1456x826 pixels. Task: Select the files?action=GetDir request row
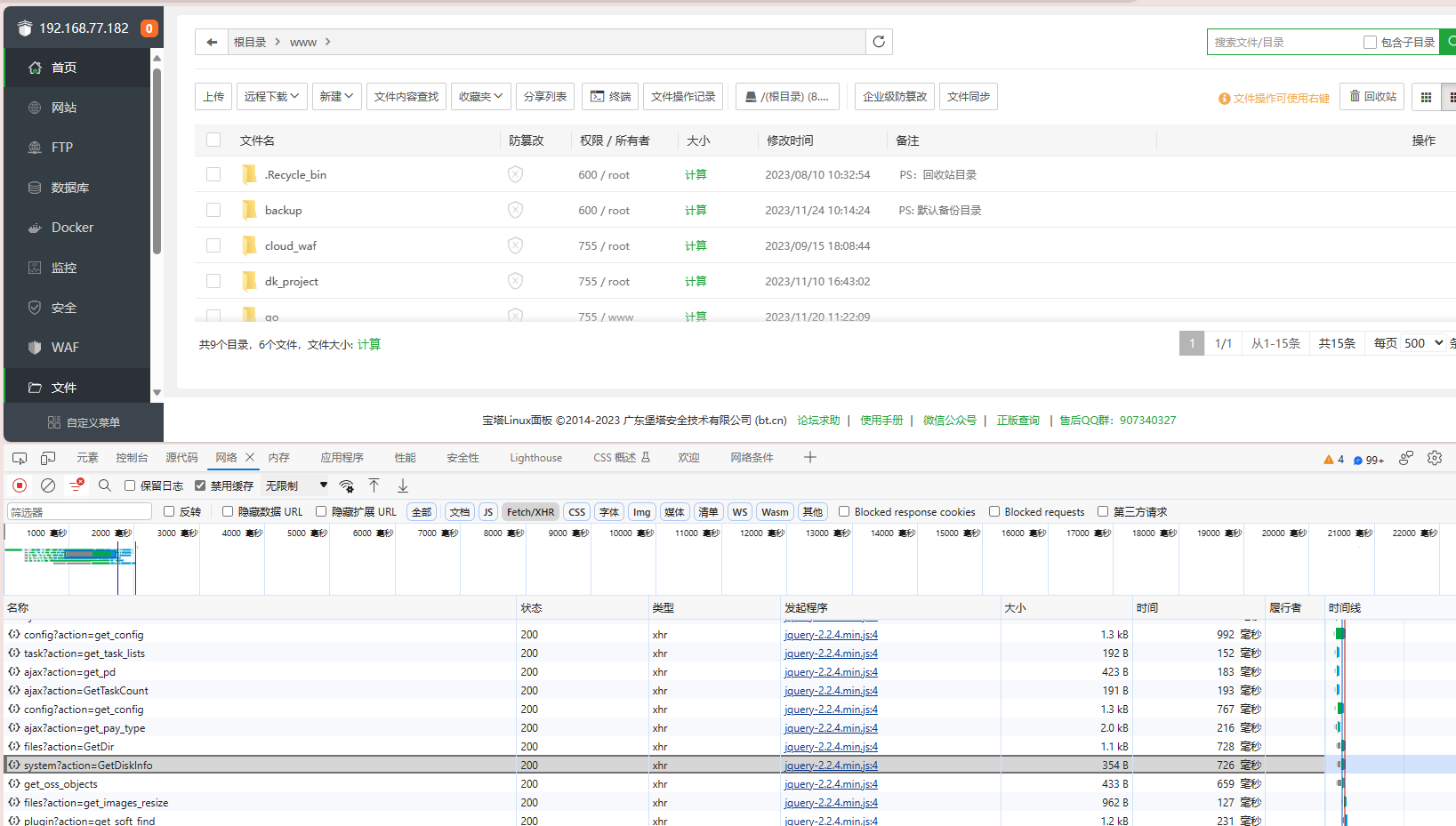664,747
